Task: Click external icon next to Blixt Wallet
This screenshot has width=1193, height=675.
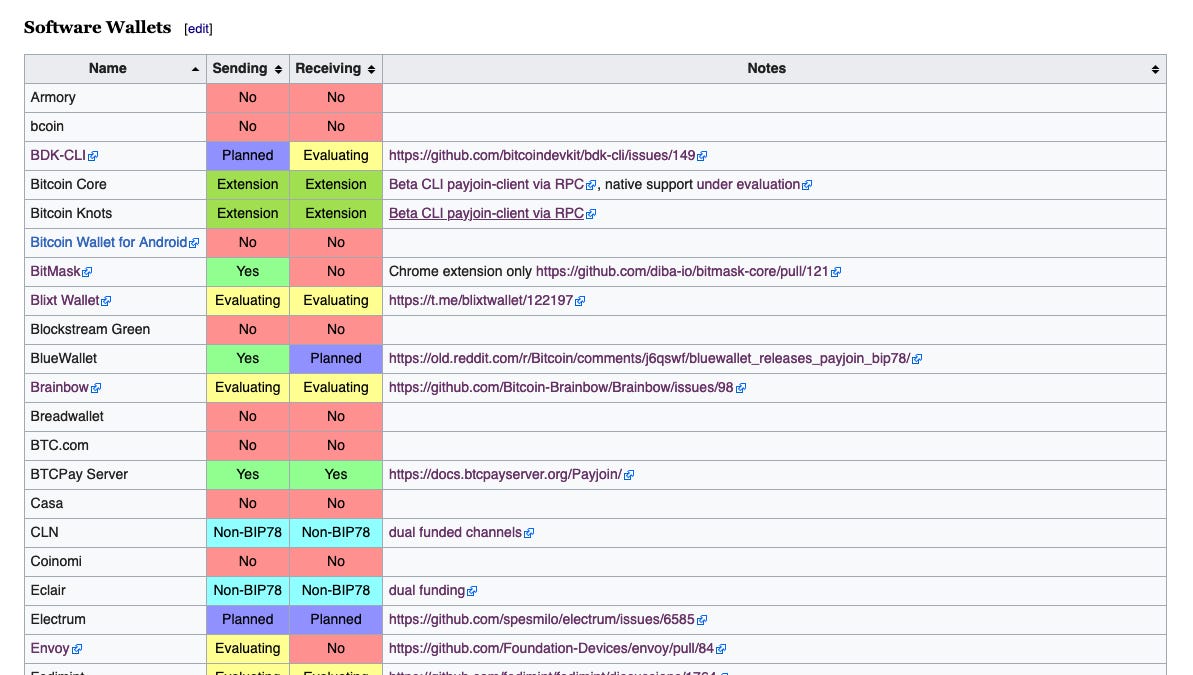Action: pos(107,301)
